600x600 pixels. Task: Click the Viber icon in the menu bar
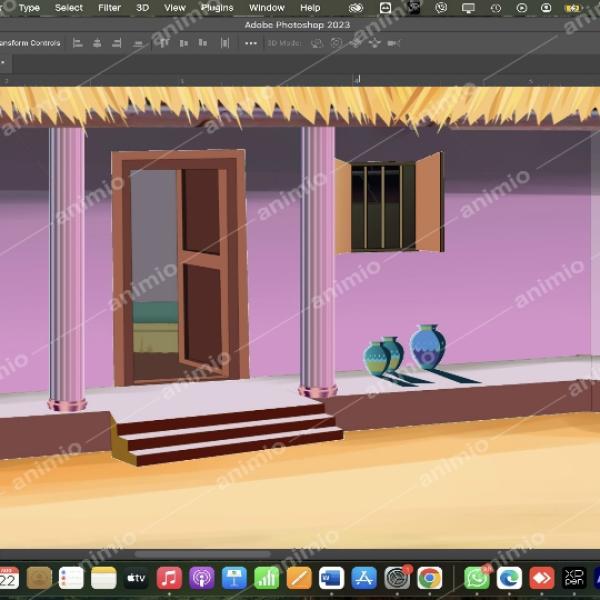coord(441,8)
